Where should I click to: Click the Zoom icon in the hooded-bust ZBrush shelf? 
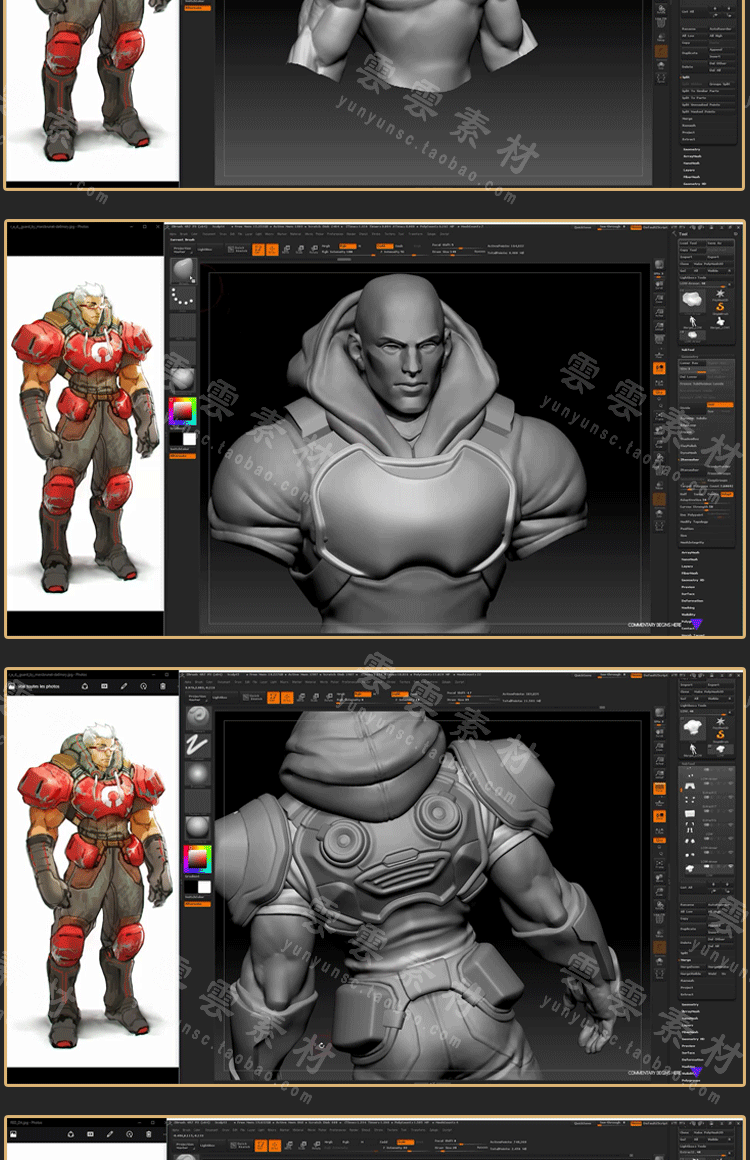click(x=659, y=299)
